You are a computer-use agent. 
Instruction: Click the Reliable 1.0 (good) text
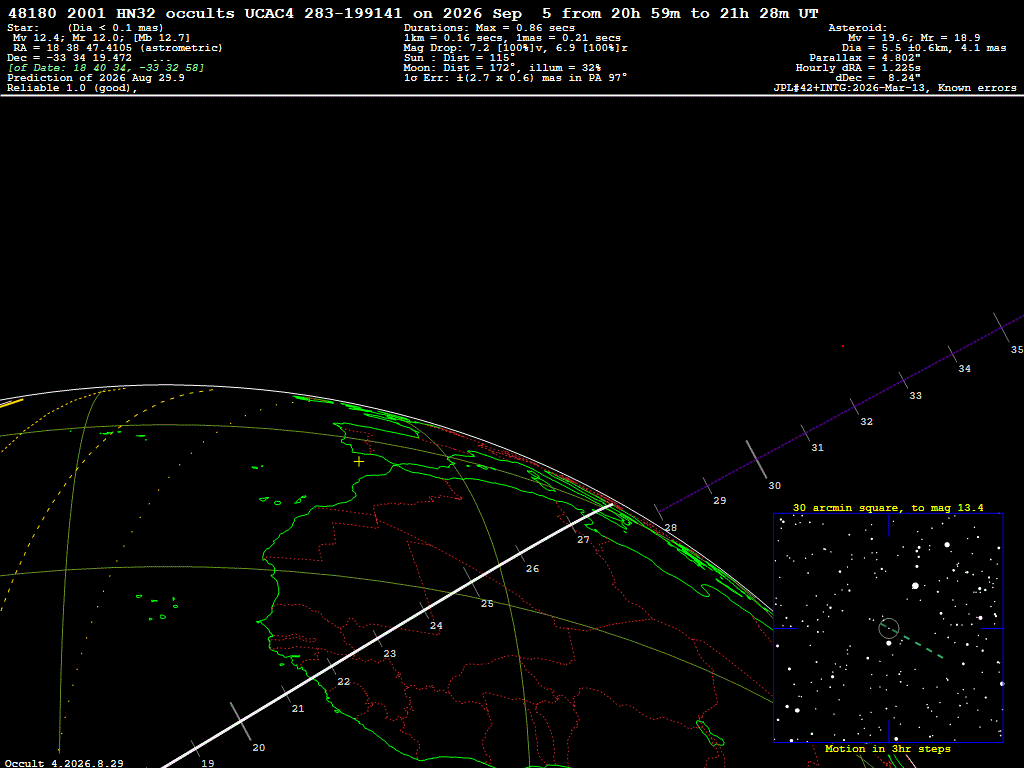pyautogui.click(x=72, y=88)
